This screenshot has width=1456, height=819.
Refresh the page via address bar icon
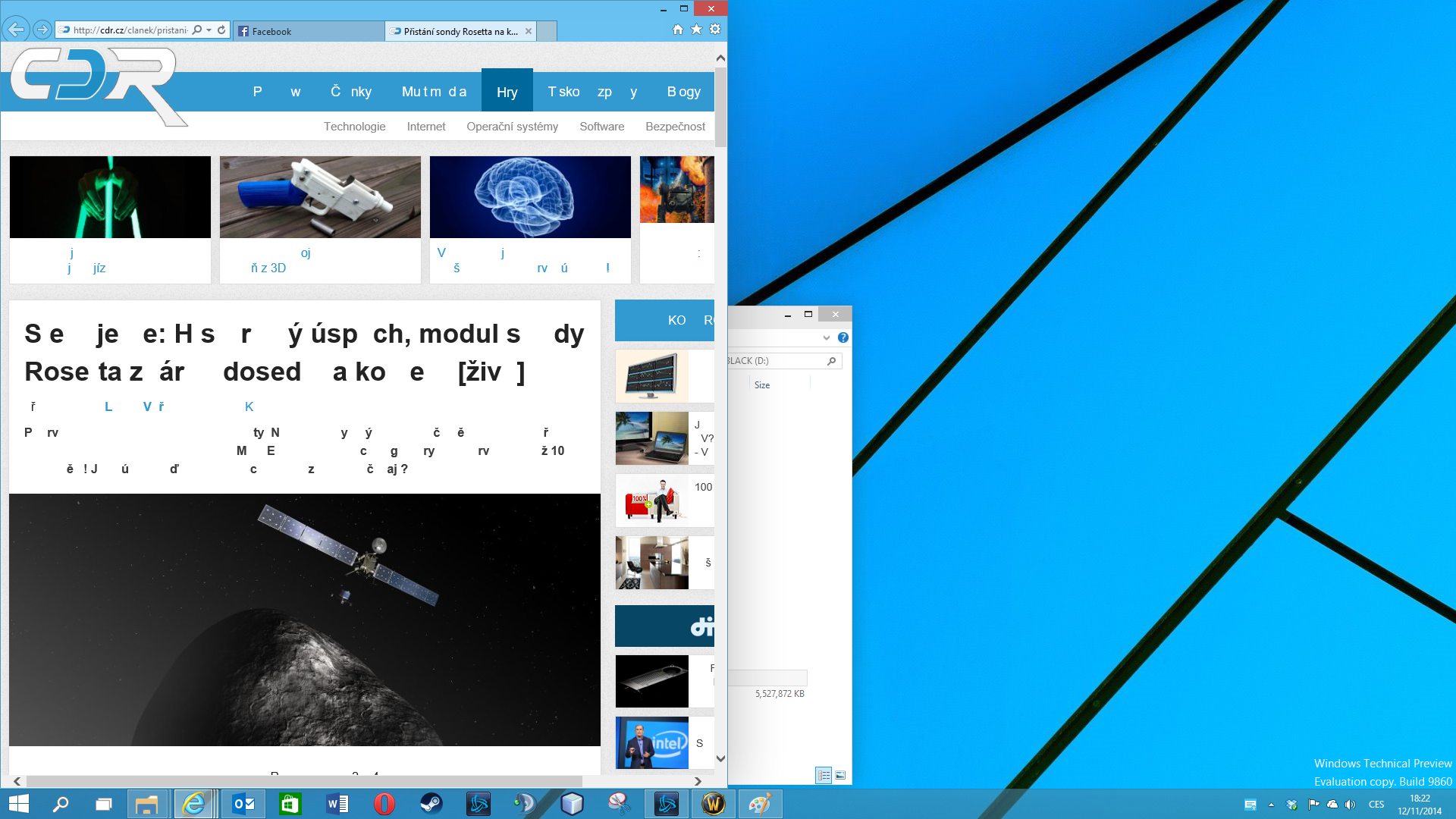(x=221, y=30)
